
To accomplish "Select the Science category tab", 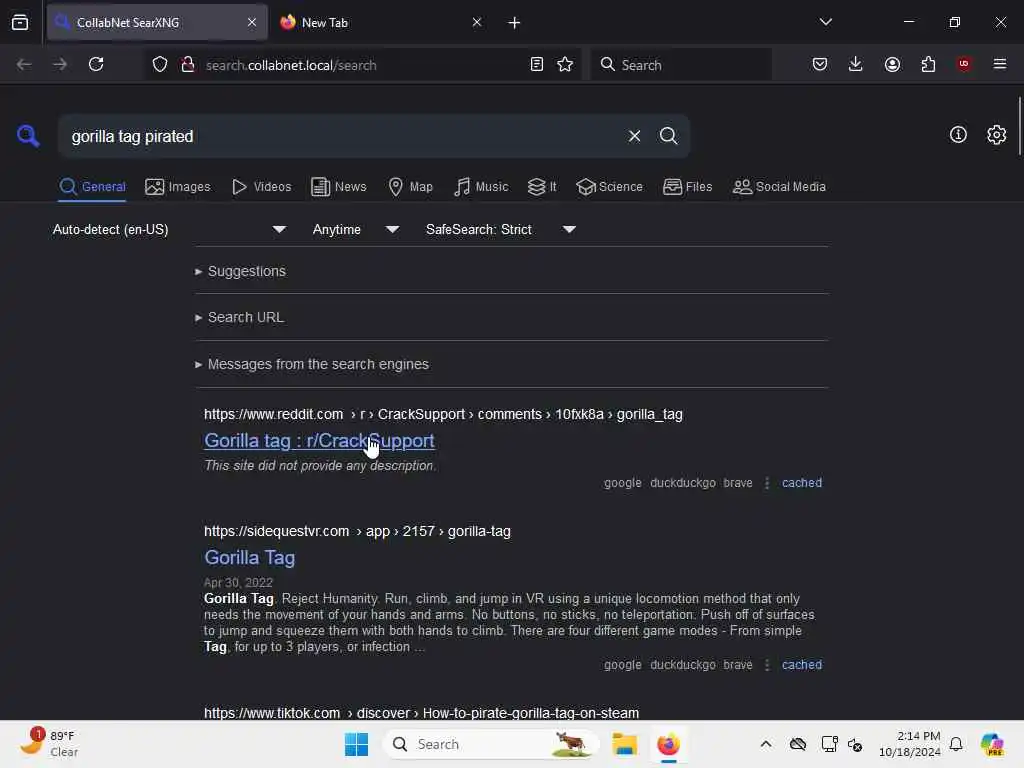I will click(x=609, y=187).
